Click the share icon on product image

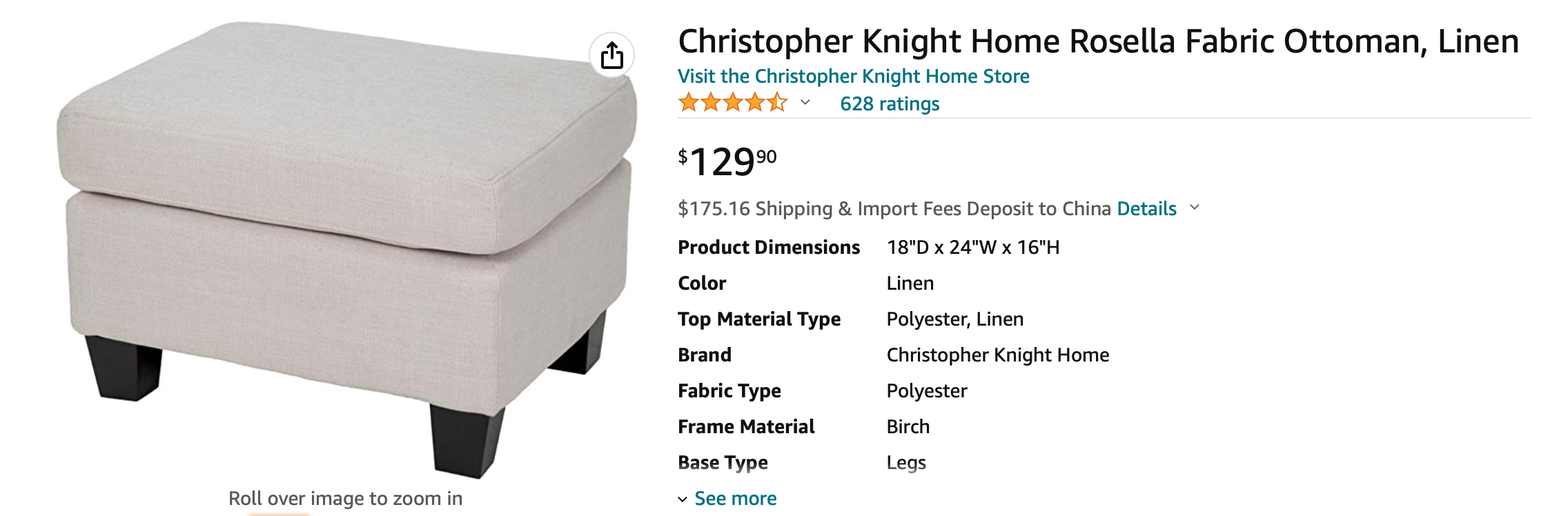click(x=611, y=55)
